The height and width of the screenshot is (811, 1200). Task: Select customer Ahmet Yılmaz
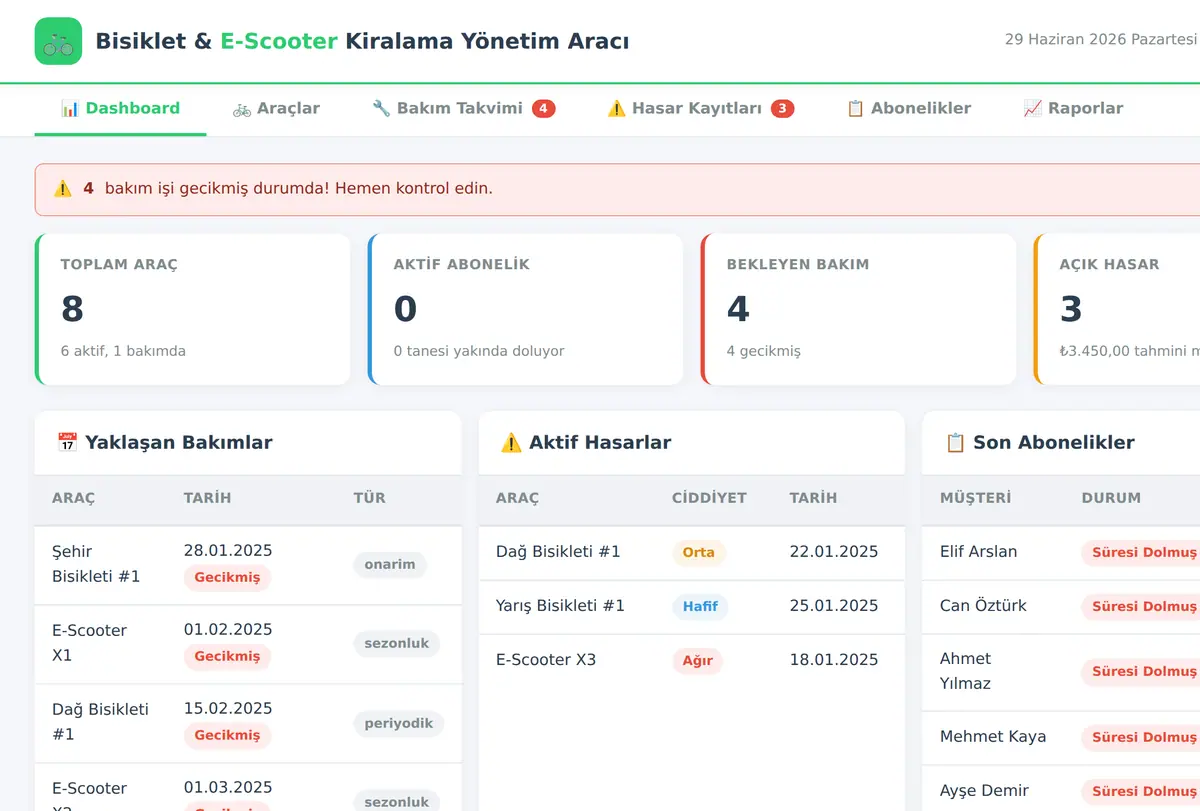click(966, 671)
